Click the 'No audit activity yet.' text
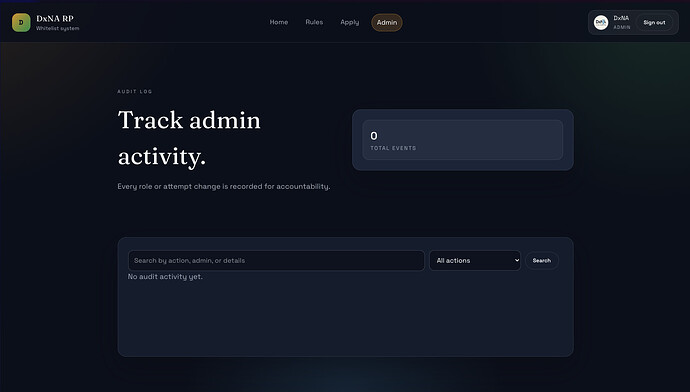 click(x=165, y=277)
